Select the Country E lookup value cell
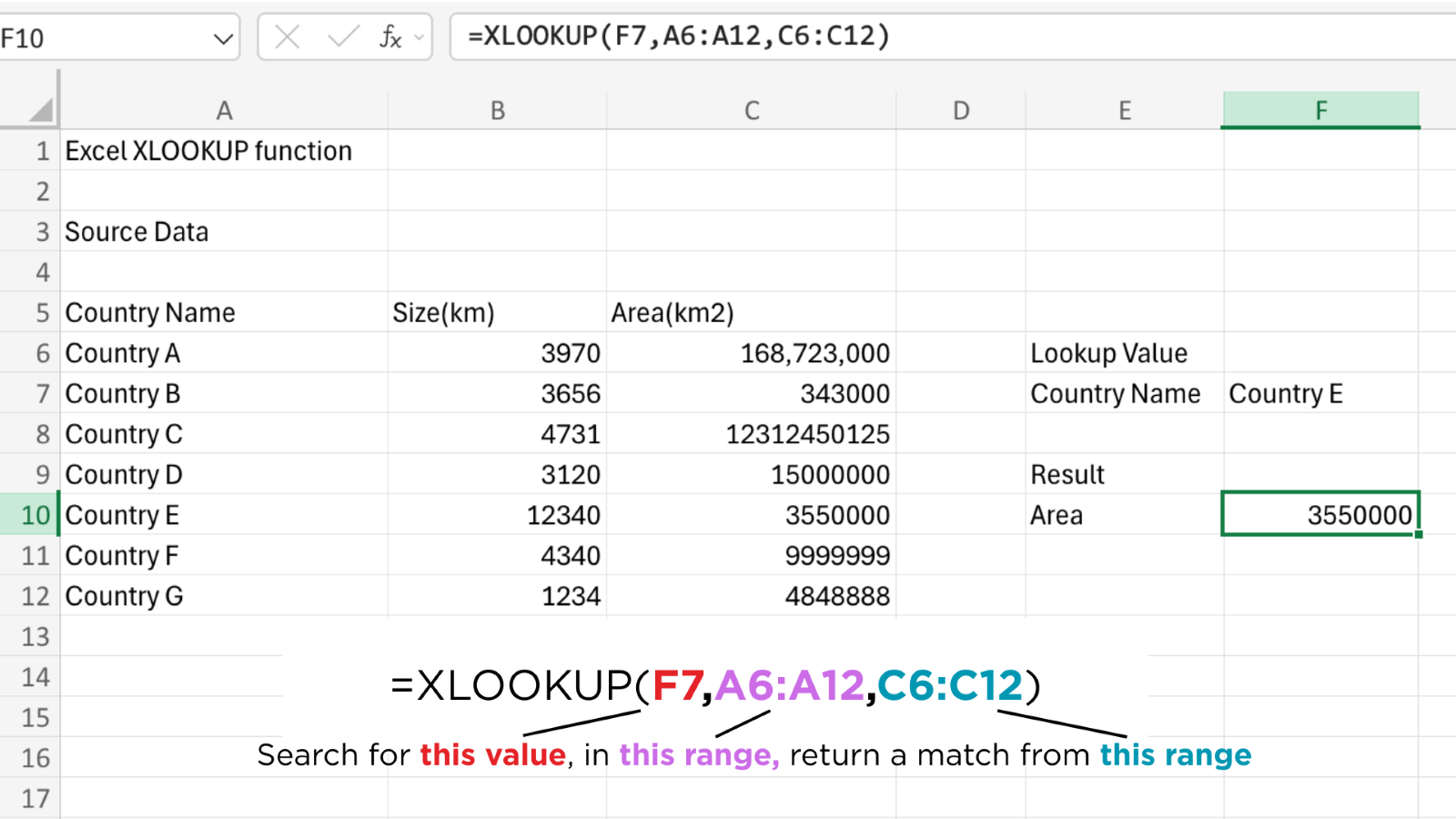This screenshot has height=819, width=1456. [1320, 393]
